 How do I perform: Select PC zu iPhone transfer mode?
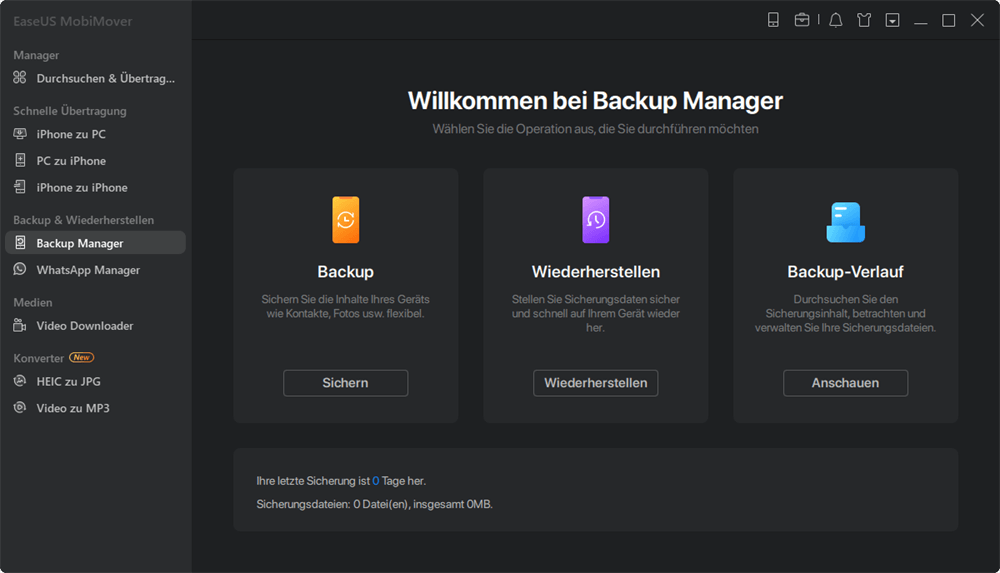(x=95, y=161)
